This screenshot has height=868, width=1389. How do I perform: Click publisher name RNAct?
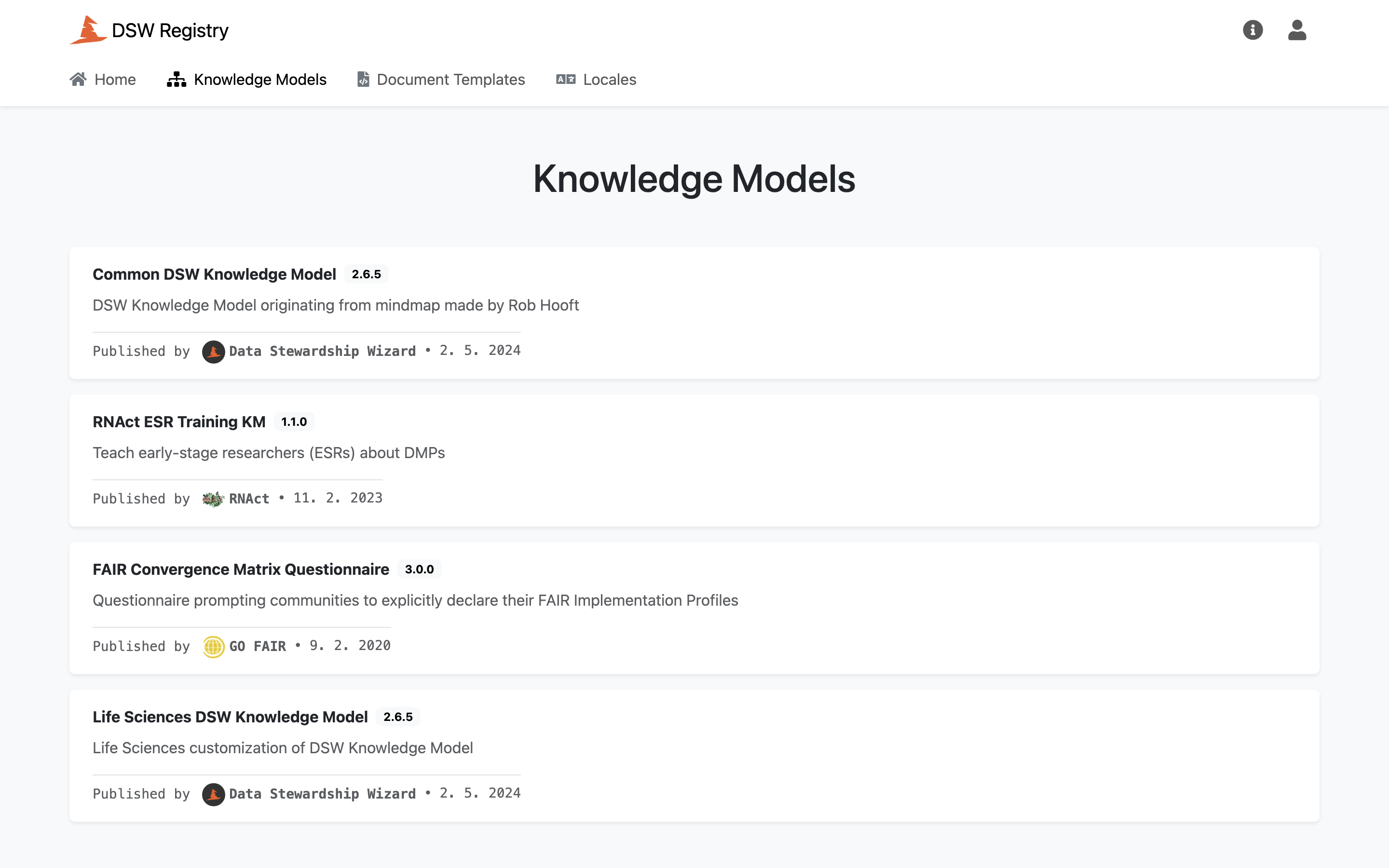tap(249, 498)
